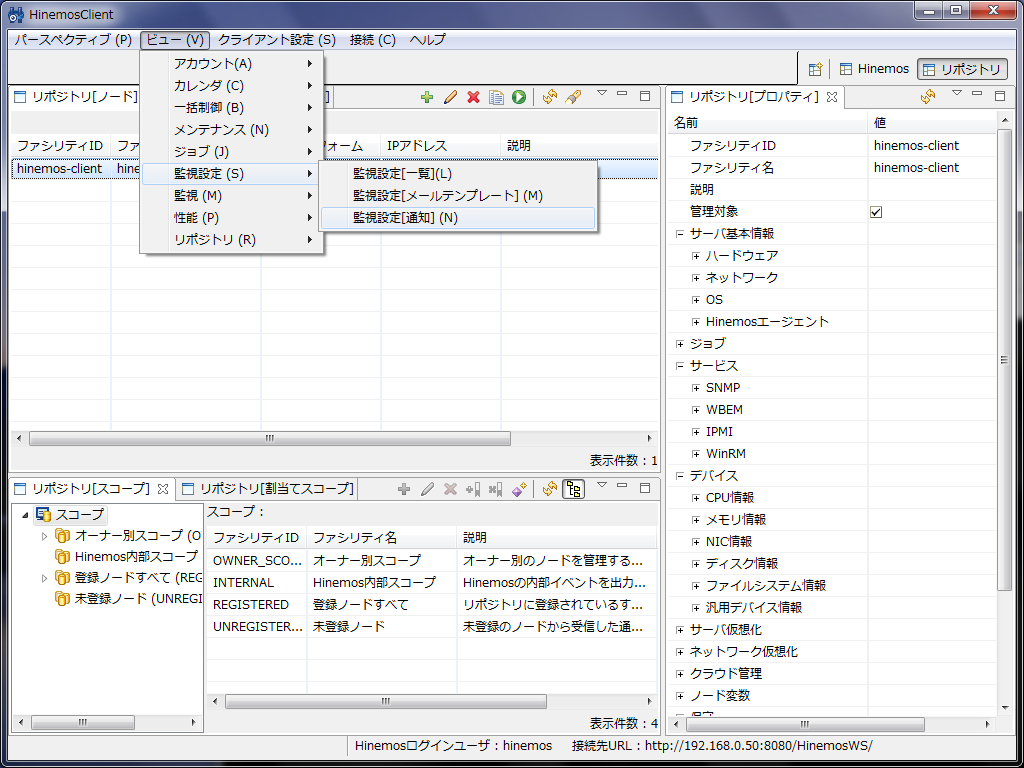1024x768 pixels.
Task: Click the purple diamond icon in scope toolbar
Action: [519, 488]
